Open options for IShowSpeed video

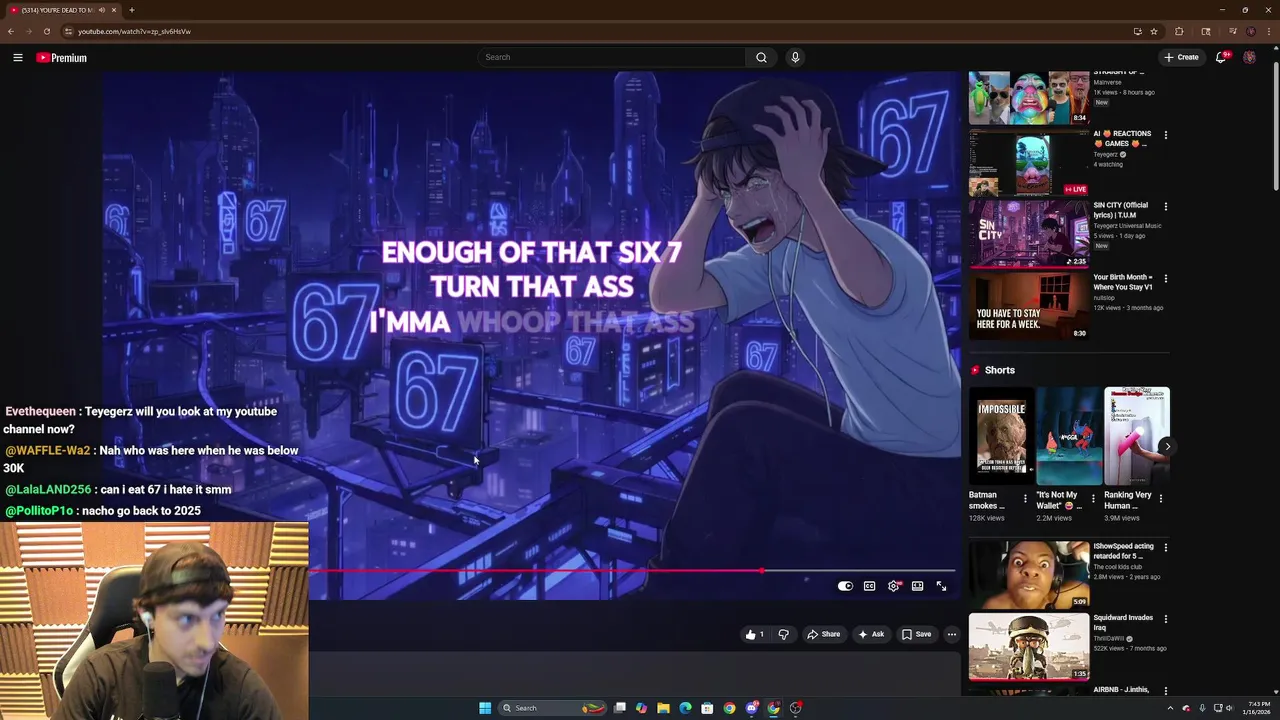pos(1165,547)
